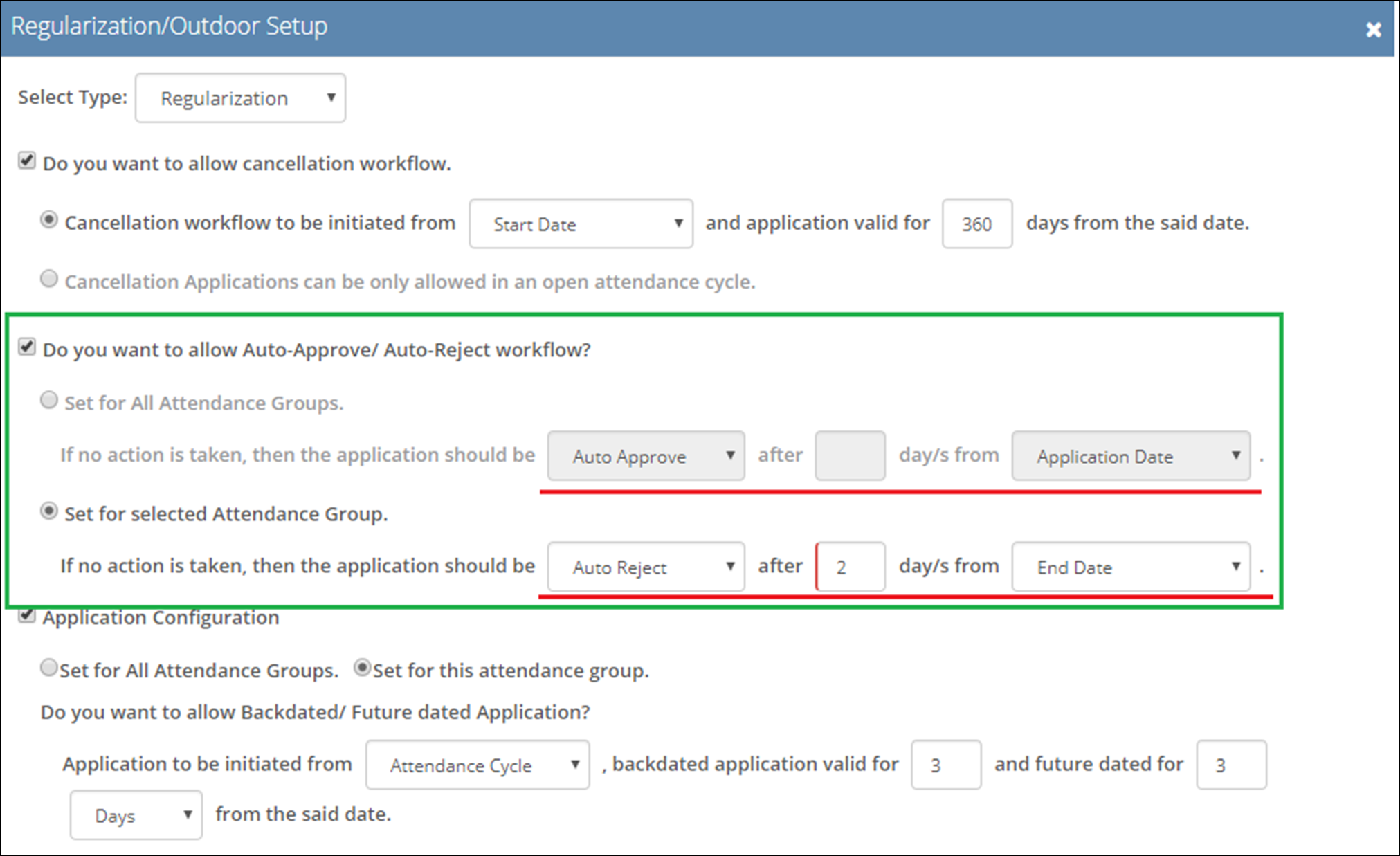
Task: Toggle the Application Configuration checkbox
Action: pyautogui.click(x=26, y=615)
